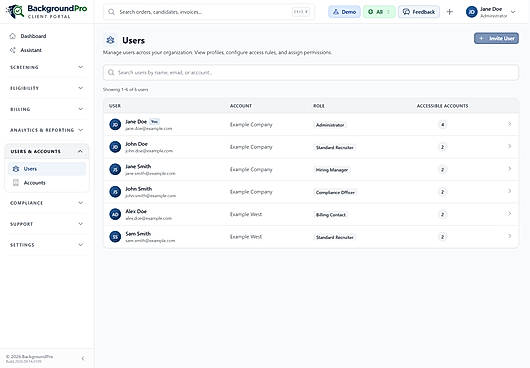Image resolution: width=530 pixels, height=368 pixels.
Task: Expand the Support section
Action: [47, 224]
